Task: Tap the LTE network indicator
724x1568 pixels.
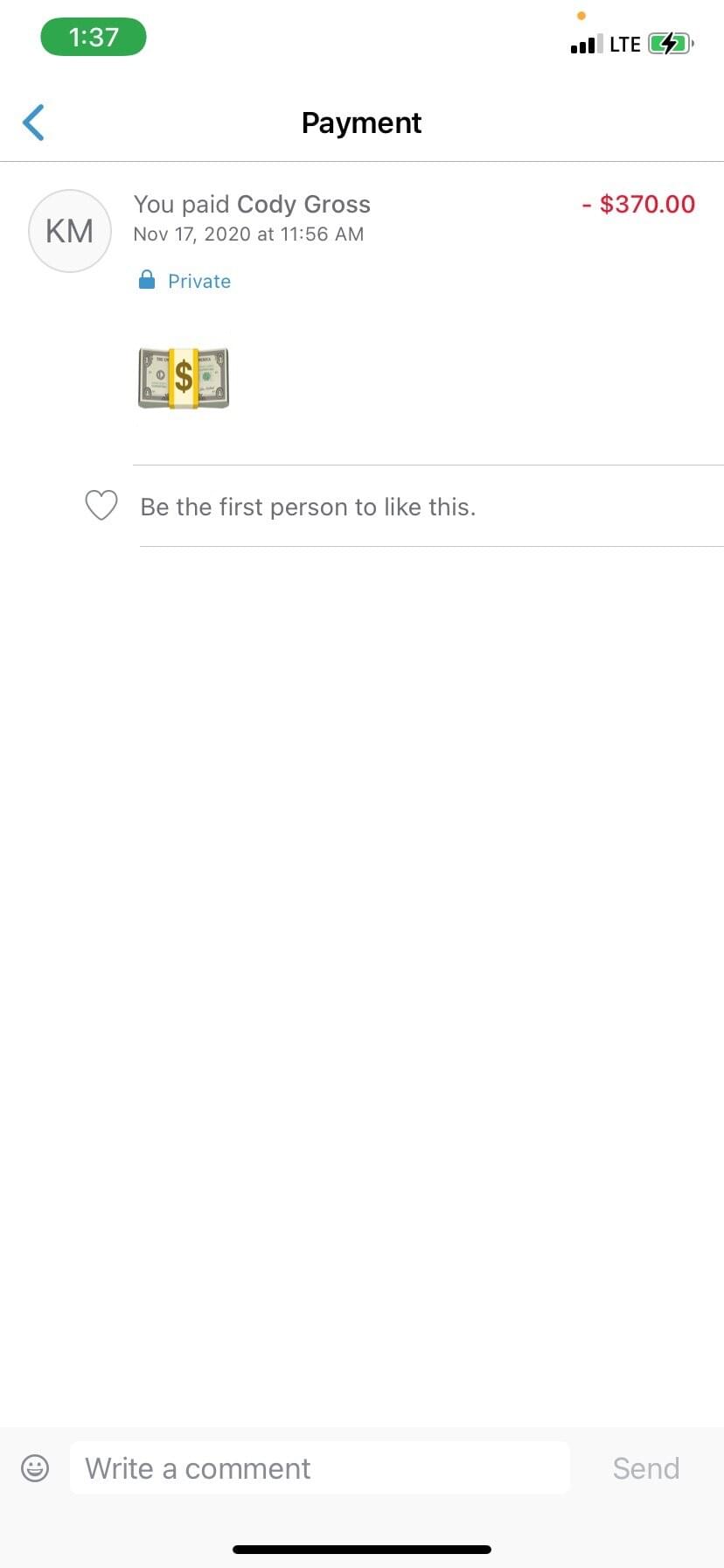Action: [x=625, y=44]
